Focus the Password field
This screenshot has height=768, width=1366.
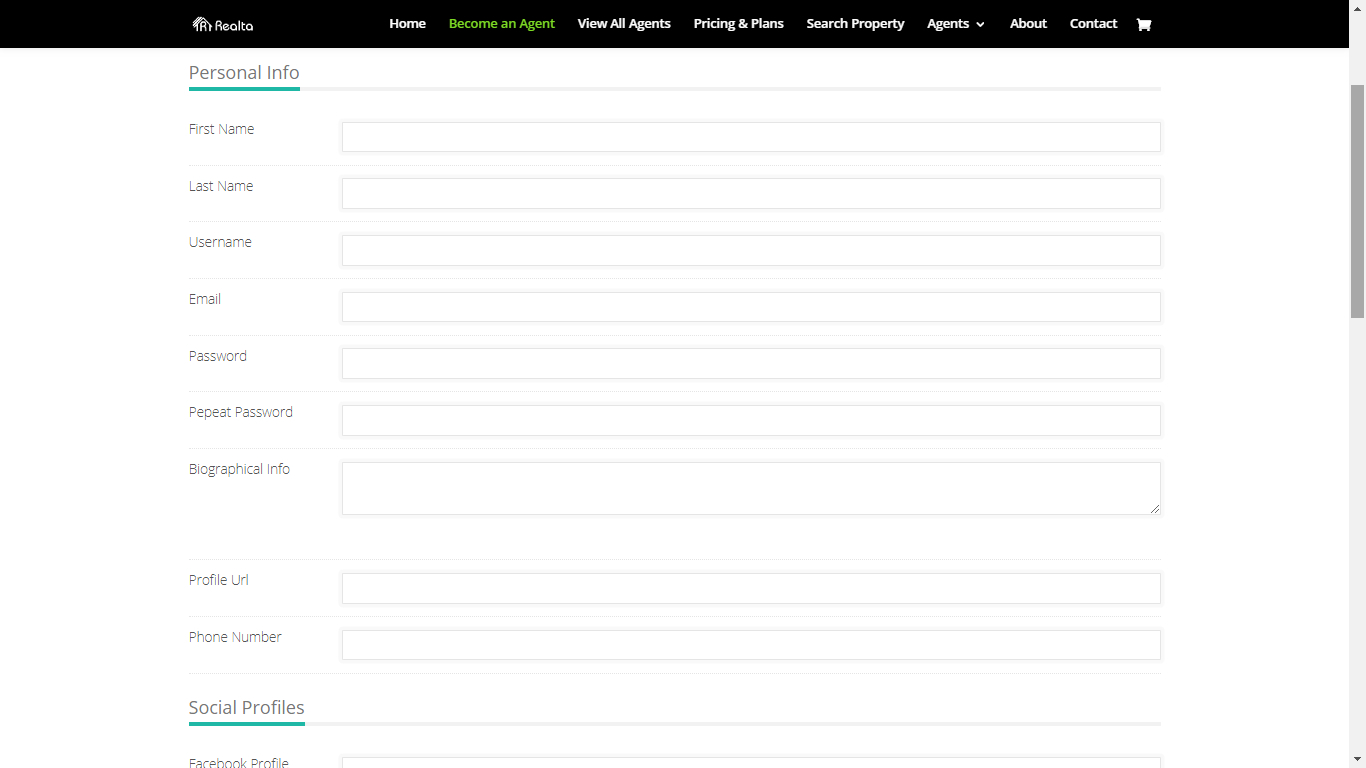[750, 364]
